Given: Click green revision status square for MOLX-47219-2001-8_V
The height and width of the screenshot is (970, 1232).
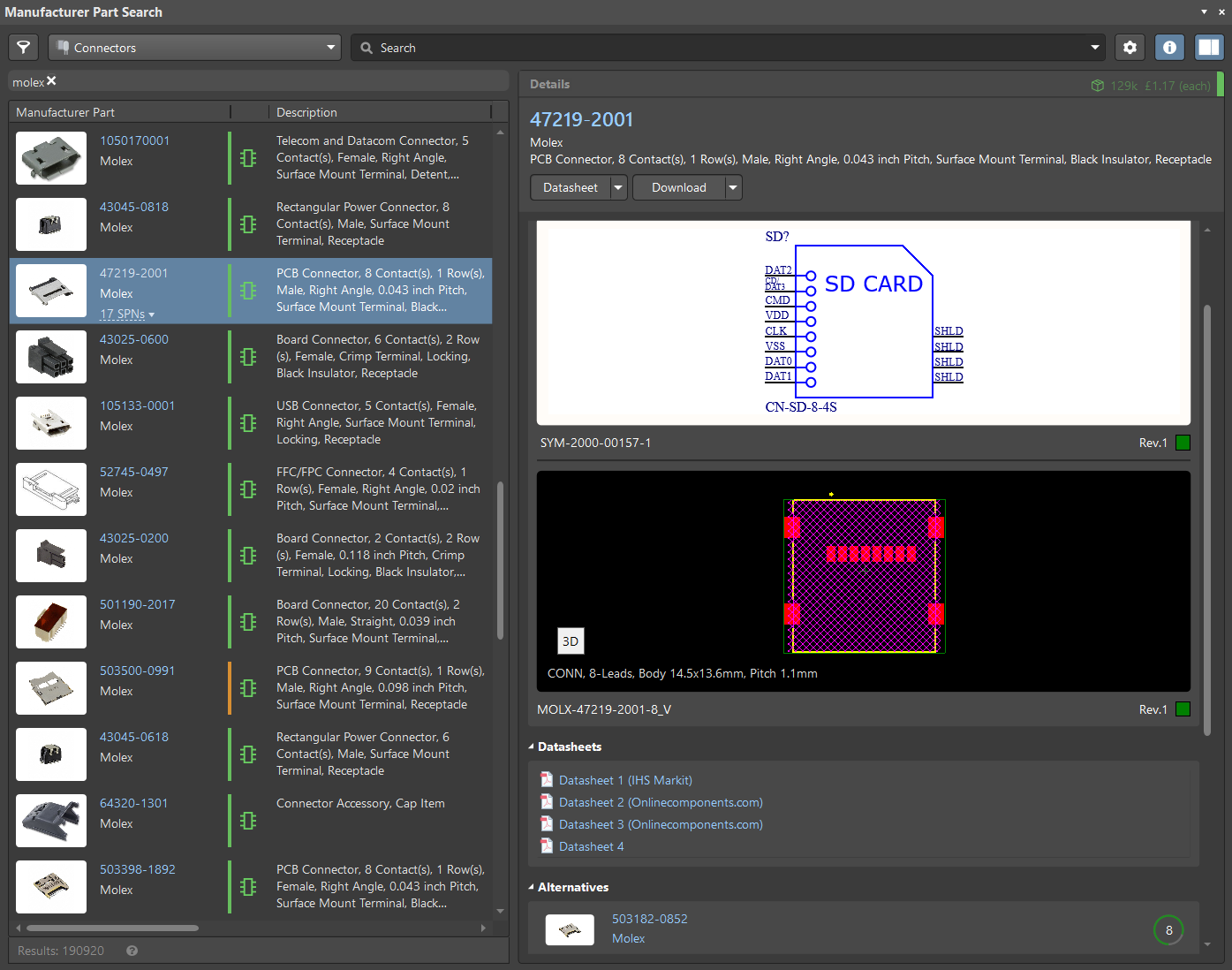Looking at the screenshot, I should [1183, 709].
